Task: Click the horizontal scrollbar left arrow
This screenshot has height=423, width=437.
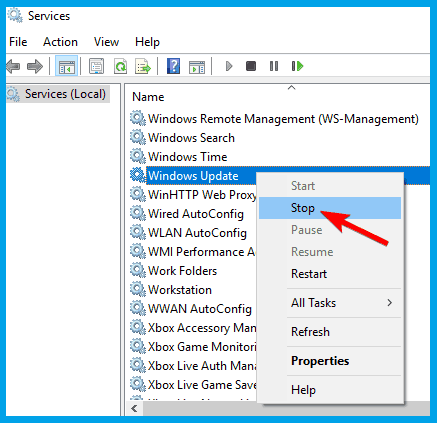Action: click(x=135, y=408)
